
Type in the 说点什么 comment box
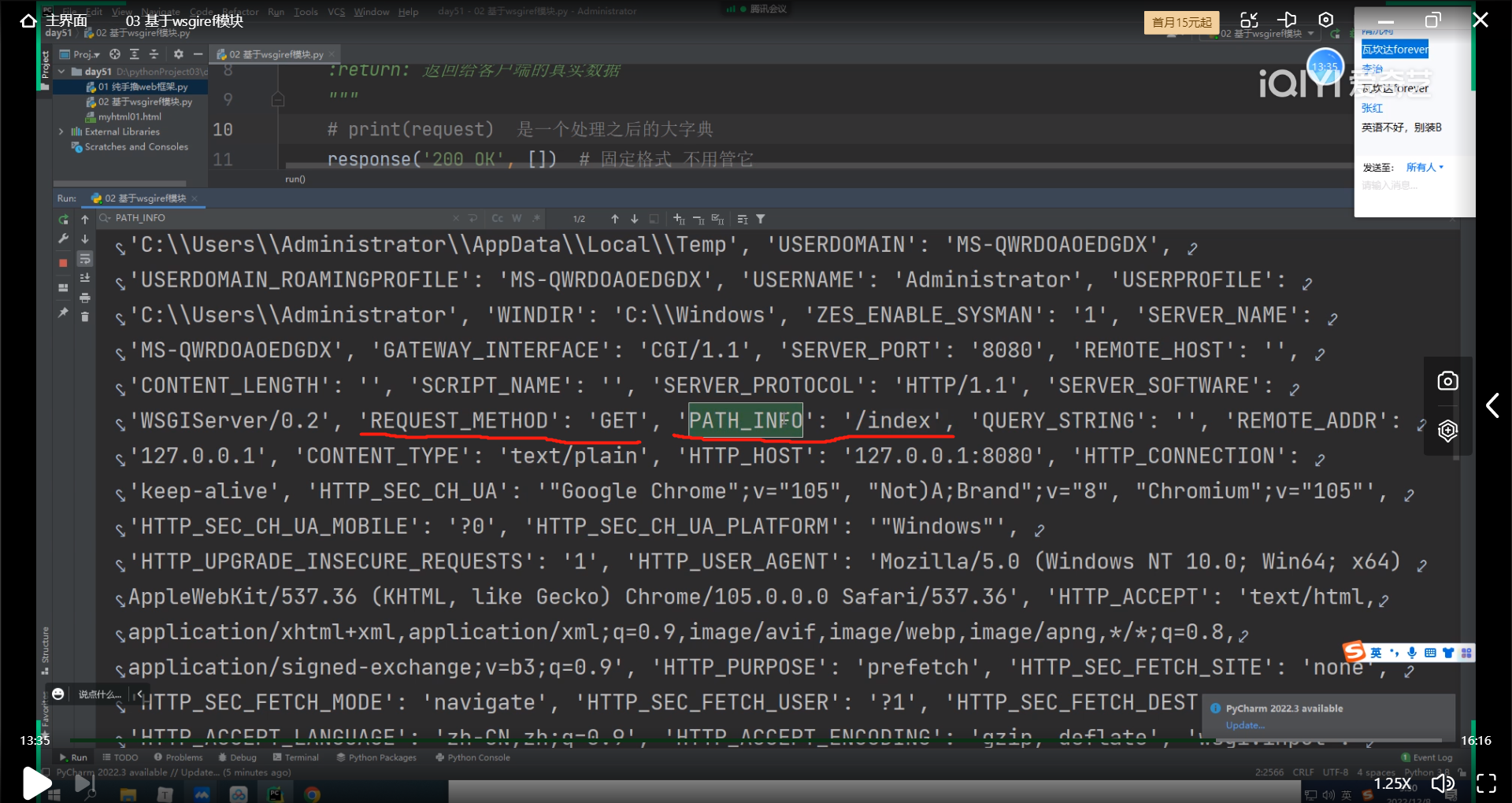pos(100,694)
